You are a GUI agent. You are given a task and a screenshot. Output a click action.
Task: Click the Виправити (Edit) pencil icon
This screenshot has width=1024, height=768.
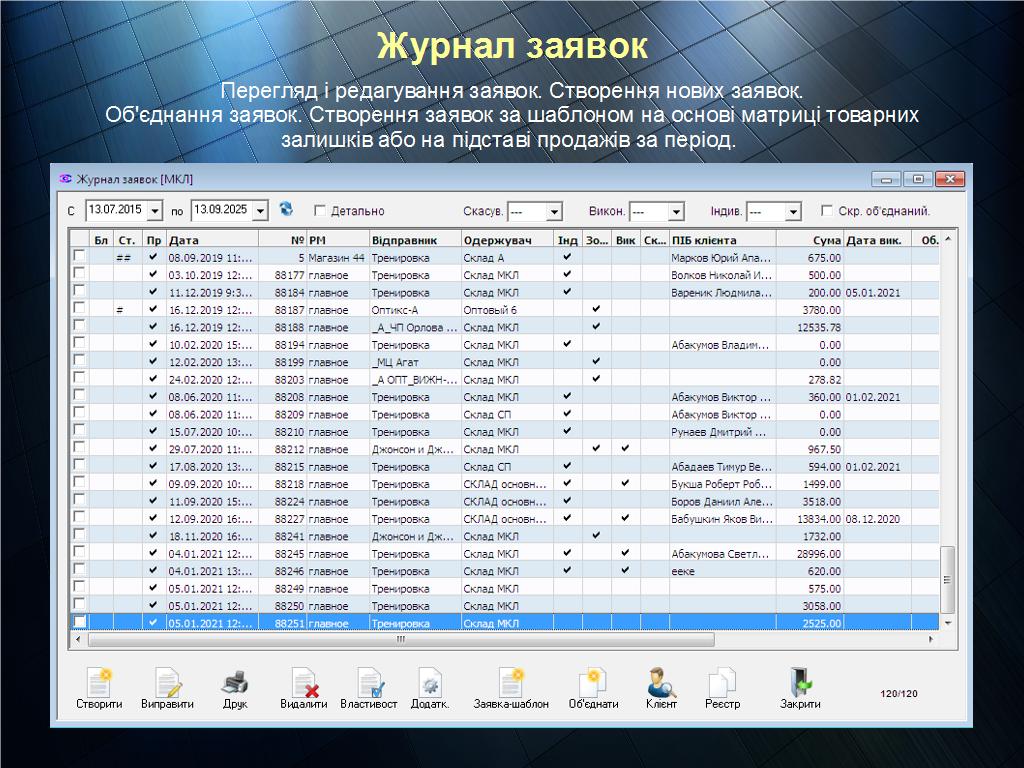(167, 683)
